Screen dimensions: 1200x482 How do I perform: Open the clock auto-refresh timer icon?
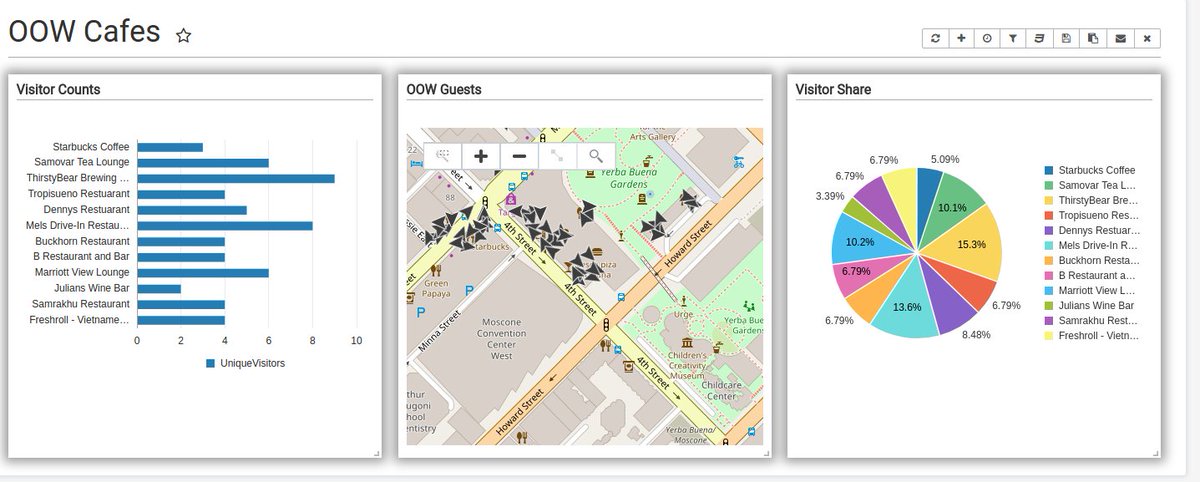click(x=987, y=38)
